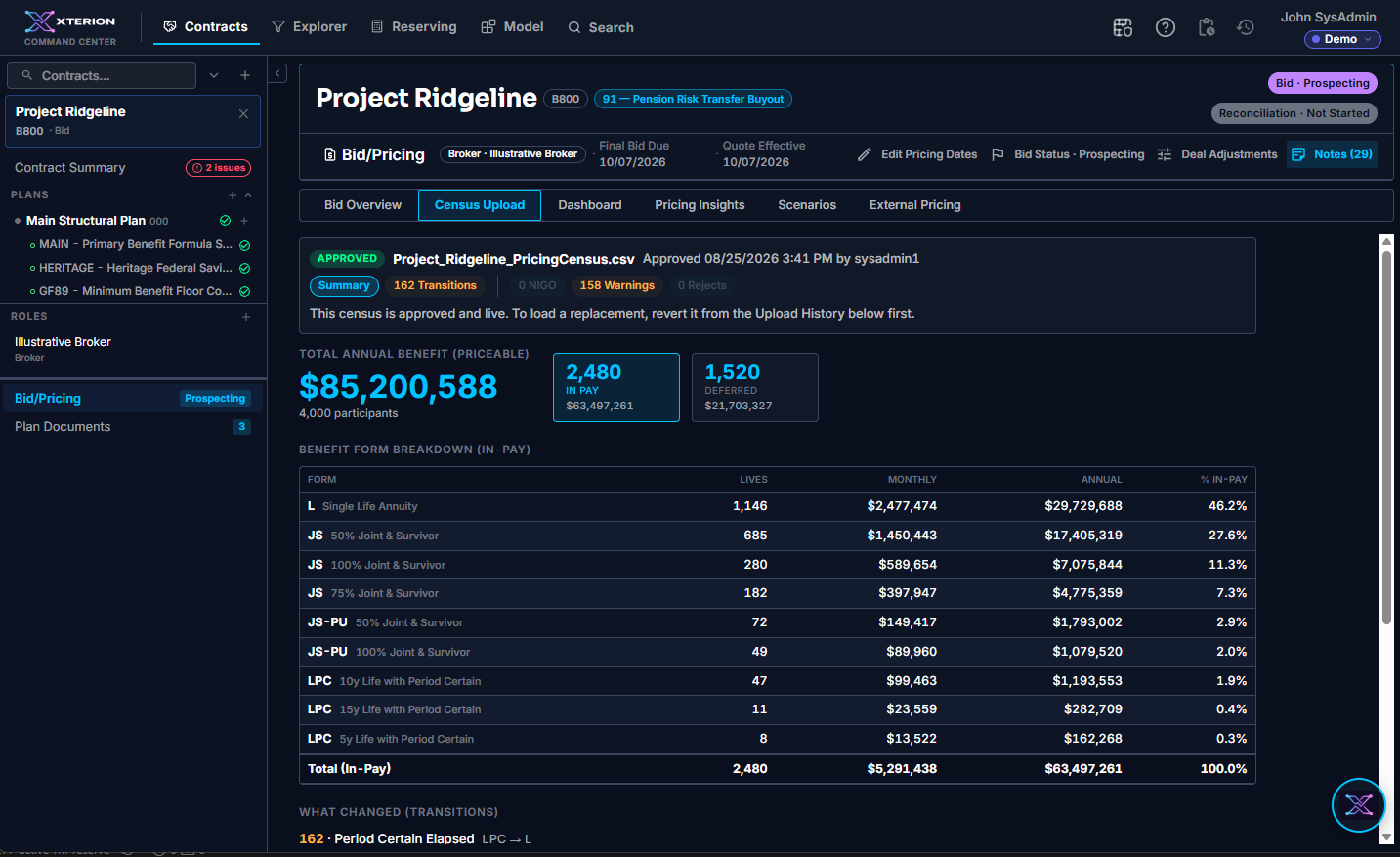Switch to the Pricing Insights tab
Screen dimensions: 1400x857
(700, 205)
